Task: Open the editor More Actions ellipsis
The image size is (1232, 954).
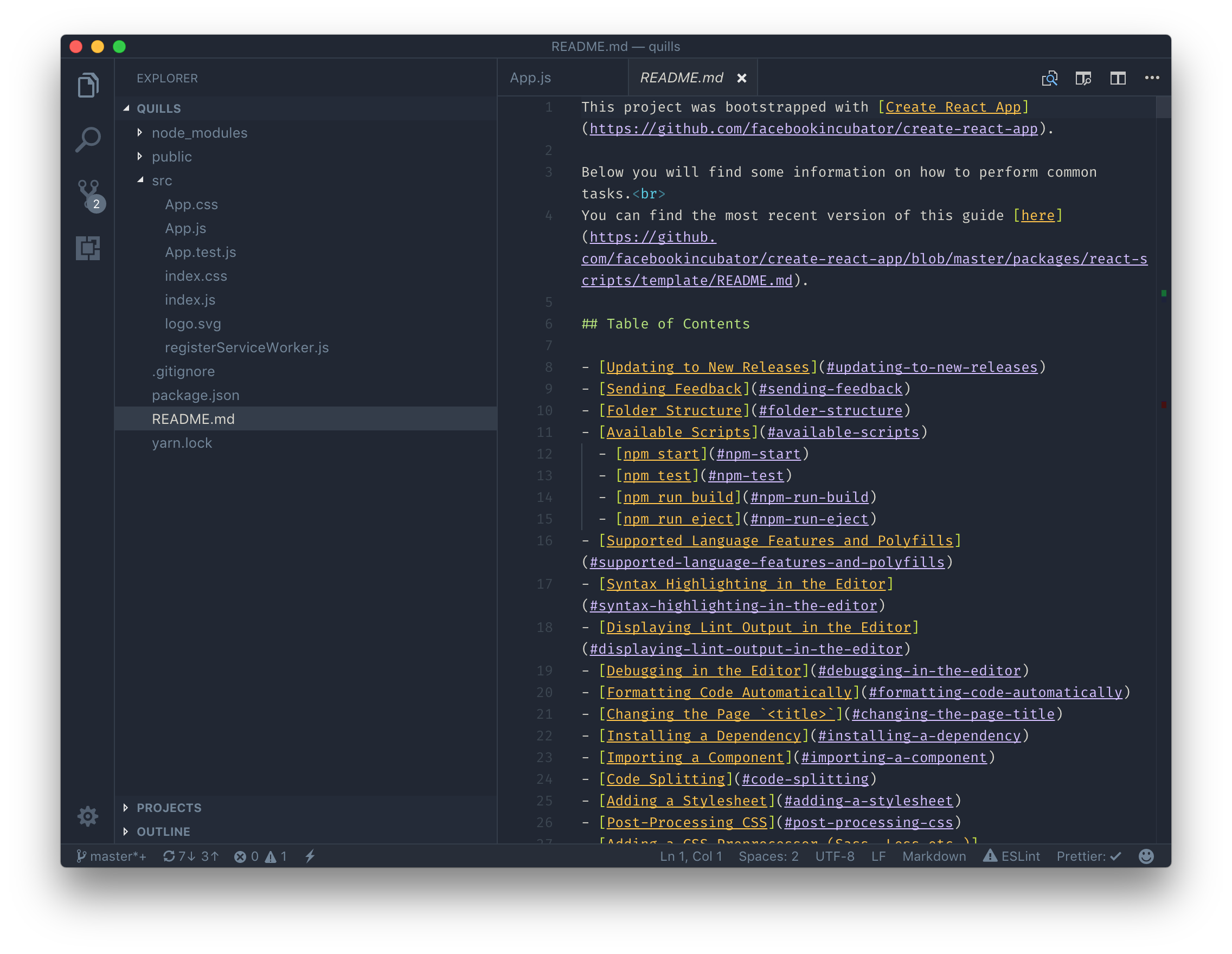Action: (1152, 78)
